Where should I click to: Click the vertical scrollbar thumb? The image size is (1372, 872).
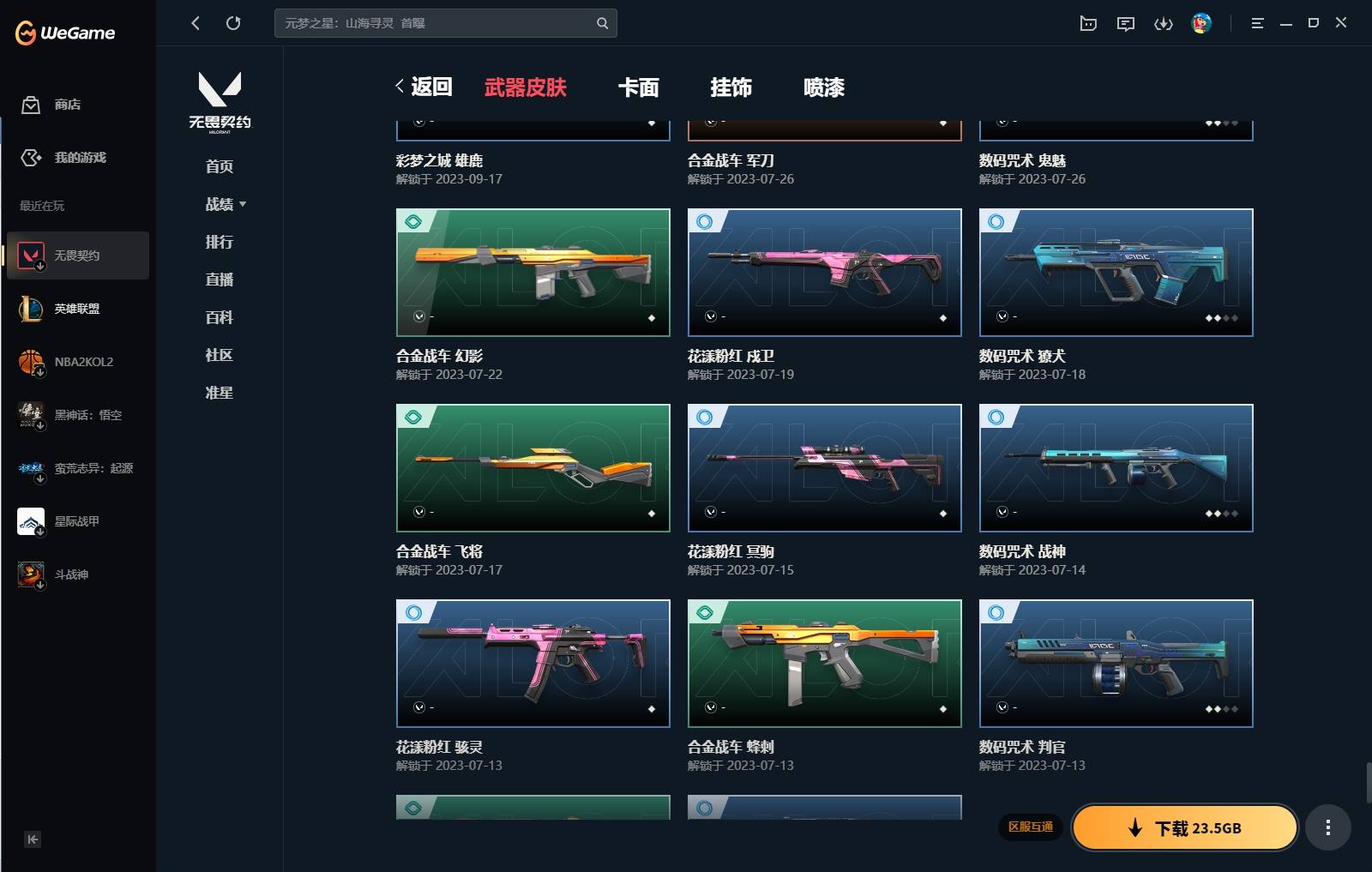pyautogui.click(x=1369, y=781)
